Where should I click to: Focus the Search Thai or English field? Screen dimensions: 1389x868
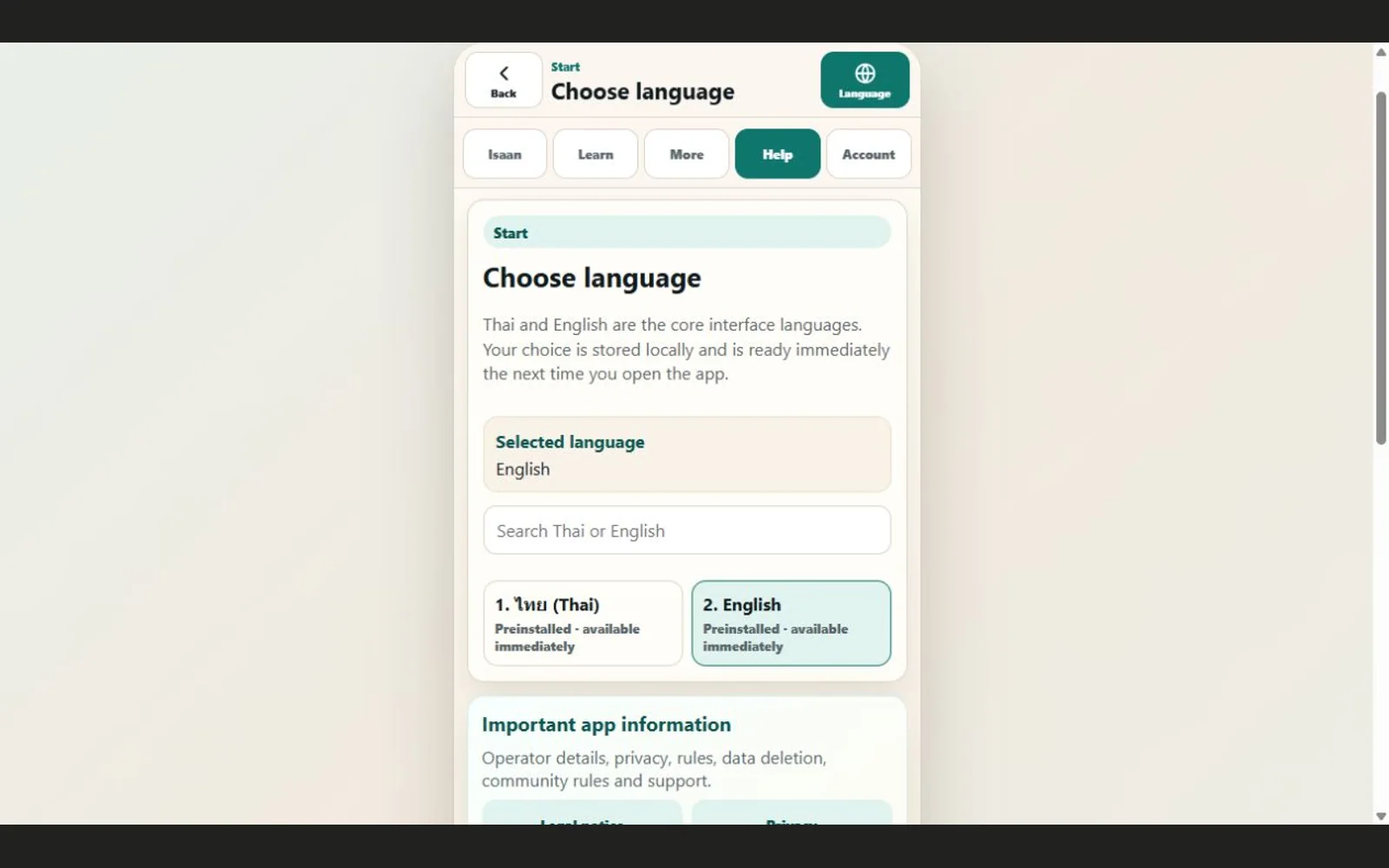(687, 530)
